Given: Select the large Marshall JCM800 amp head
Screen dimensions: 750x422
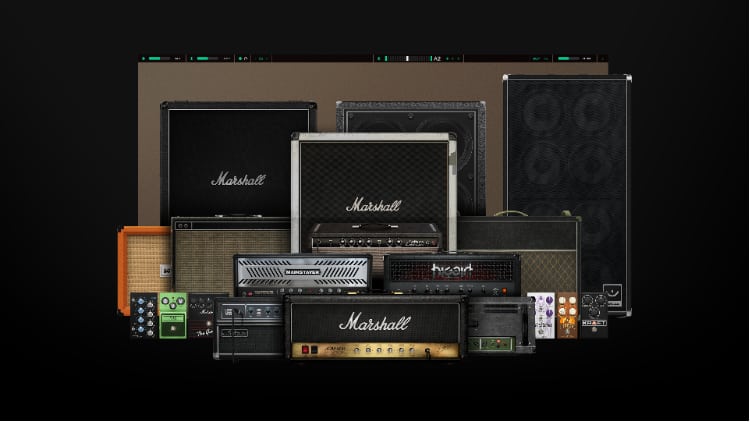Looking at the screenshot, I should [x=376, y=327].
